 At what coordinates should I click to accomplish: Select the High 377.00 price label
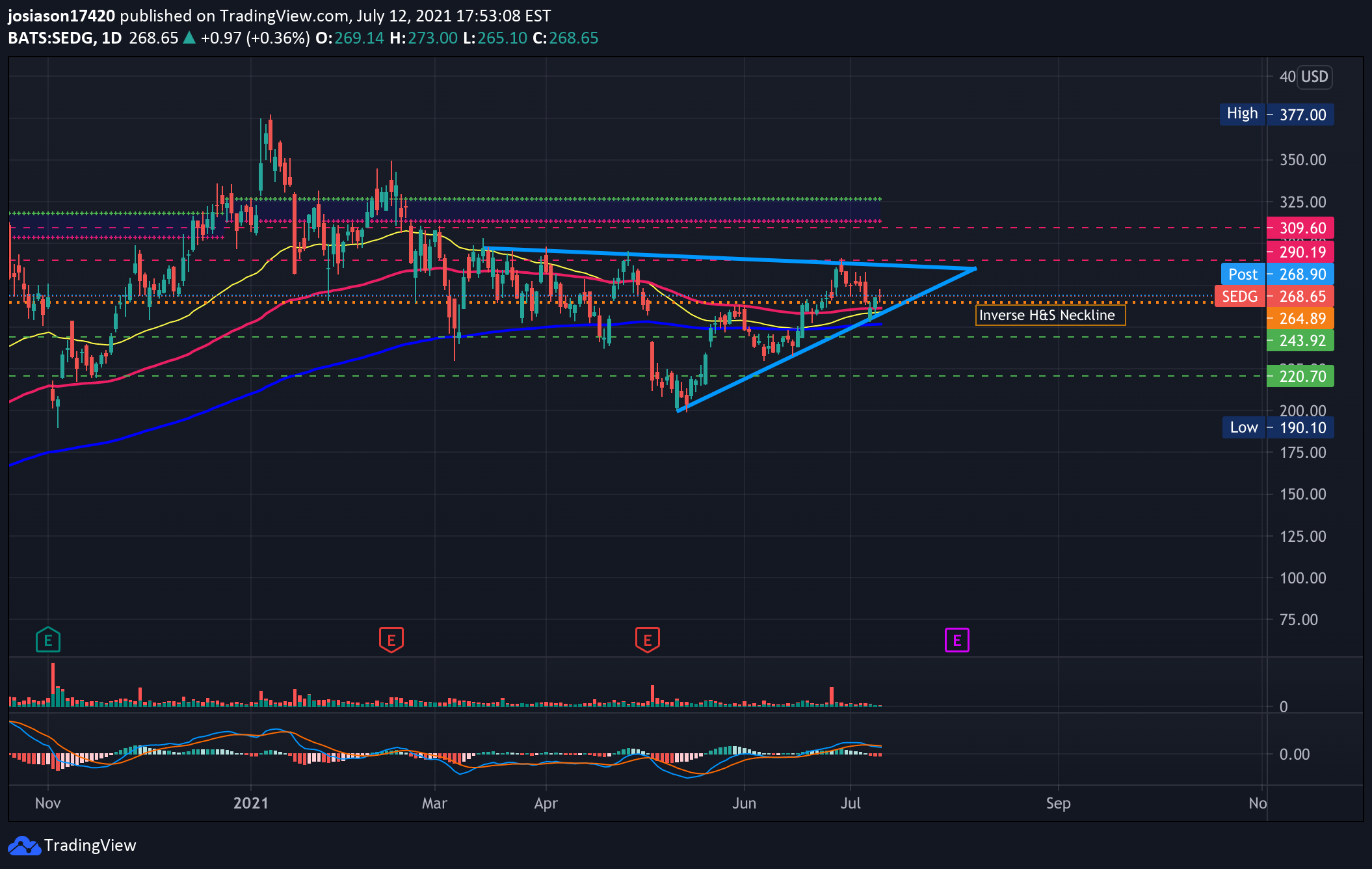(1276, 114)
